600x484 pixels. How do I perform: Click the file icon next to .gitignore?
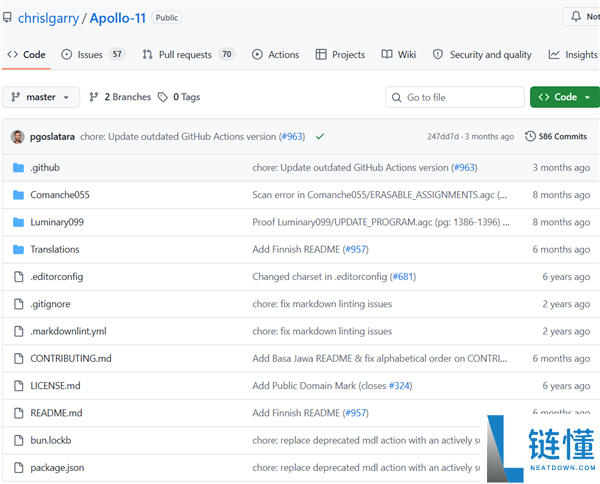click(x=18, y=304)
